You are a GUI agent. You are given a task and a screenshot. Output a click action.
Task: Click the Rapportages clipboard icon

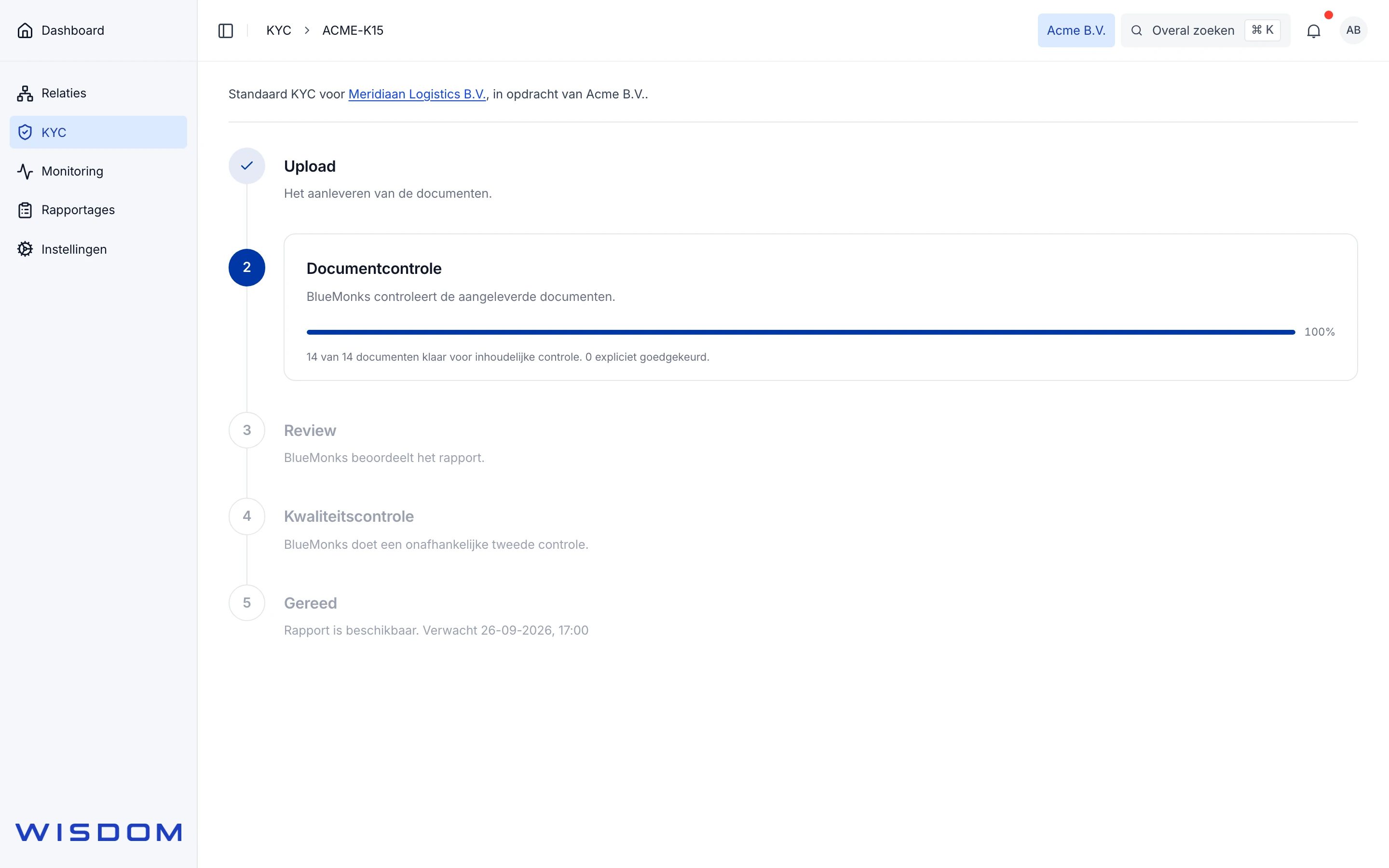pos(25,210)
